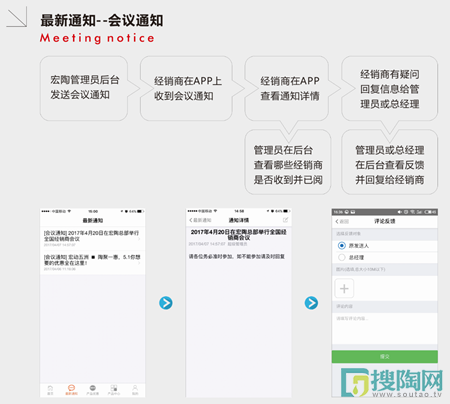Open the home tab icon in bottom bar
Image resolution: width=450 pixels, height=404 pixels.
50,390
